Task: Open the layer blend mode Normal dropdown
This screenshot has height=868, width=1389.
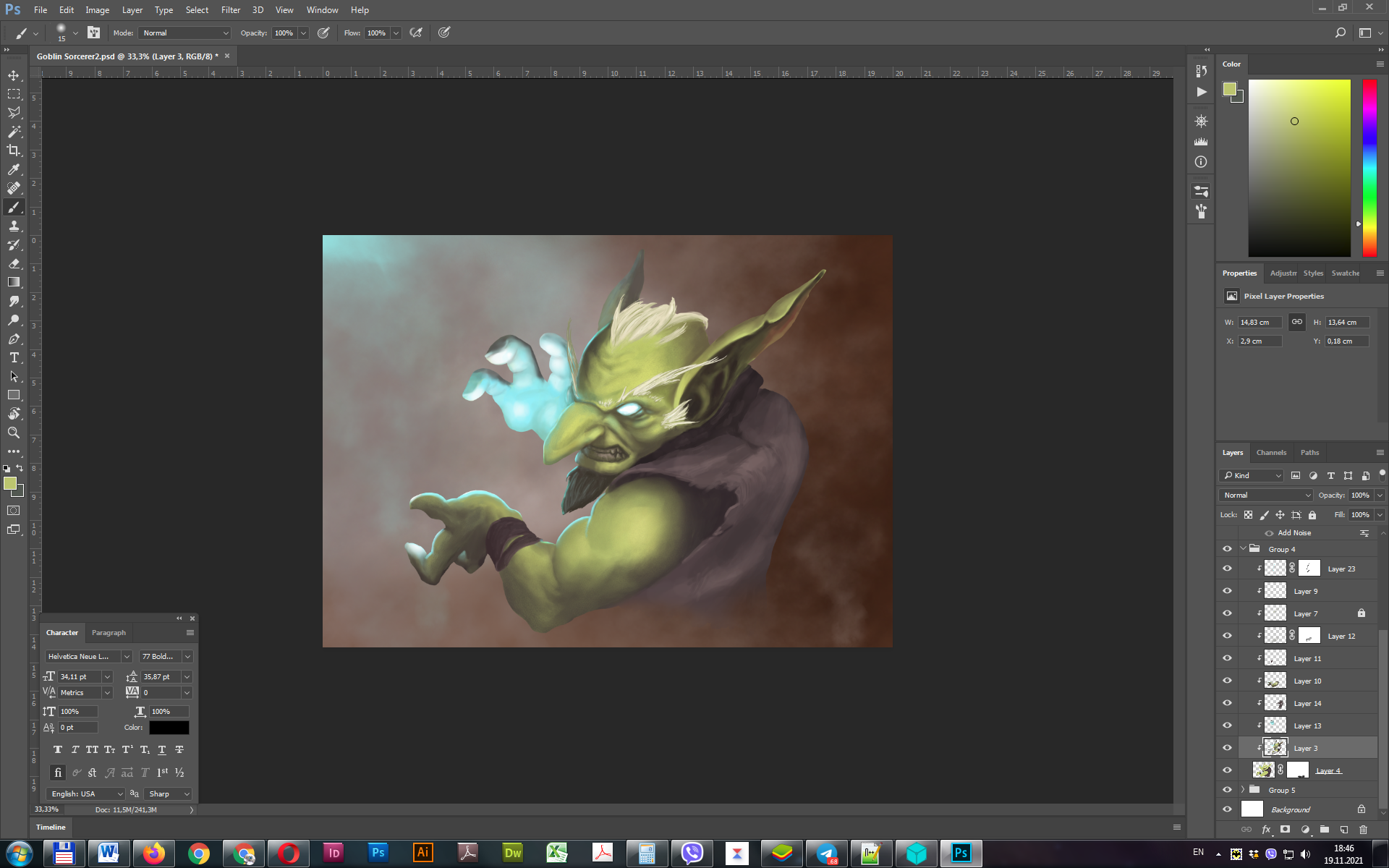Action: (1266, 495)
